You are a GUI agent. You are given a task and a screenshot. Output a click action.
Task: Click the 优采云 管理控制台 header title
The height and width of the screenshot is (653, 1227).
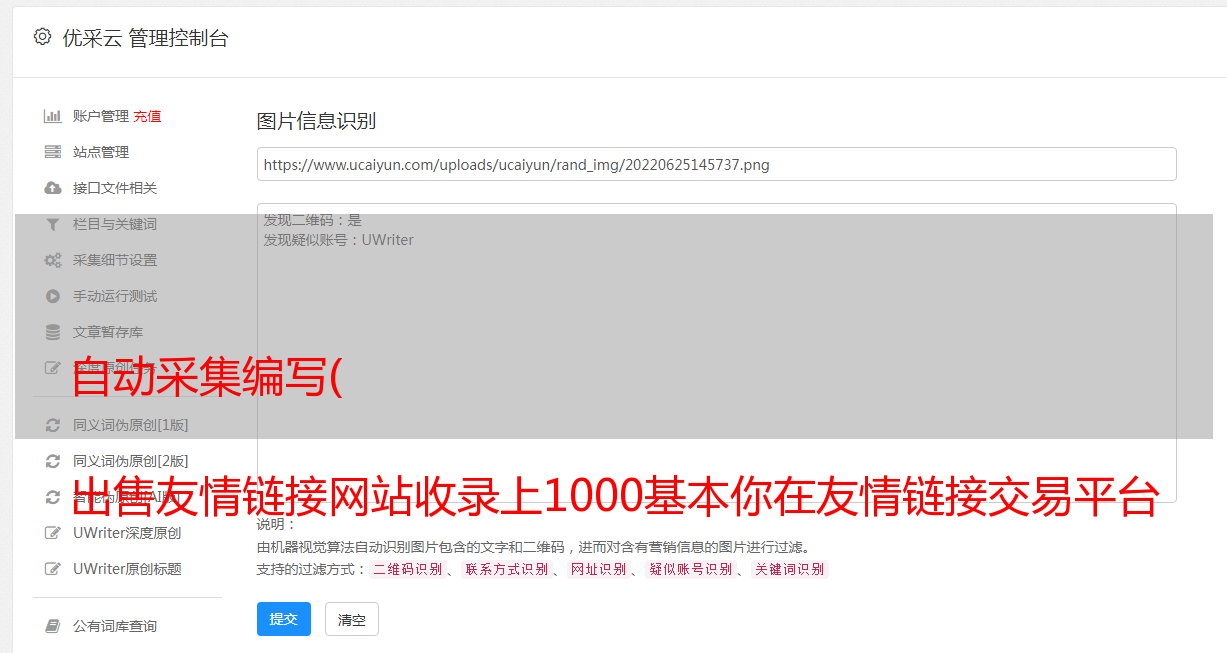pos(146,38)
